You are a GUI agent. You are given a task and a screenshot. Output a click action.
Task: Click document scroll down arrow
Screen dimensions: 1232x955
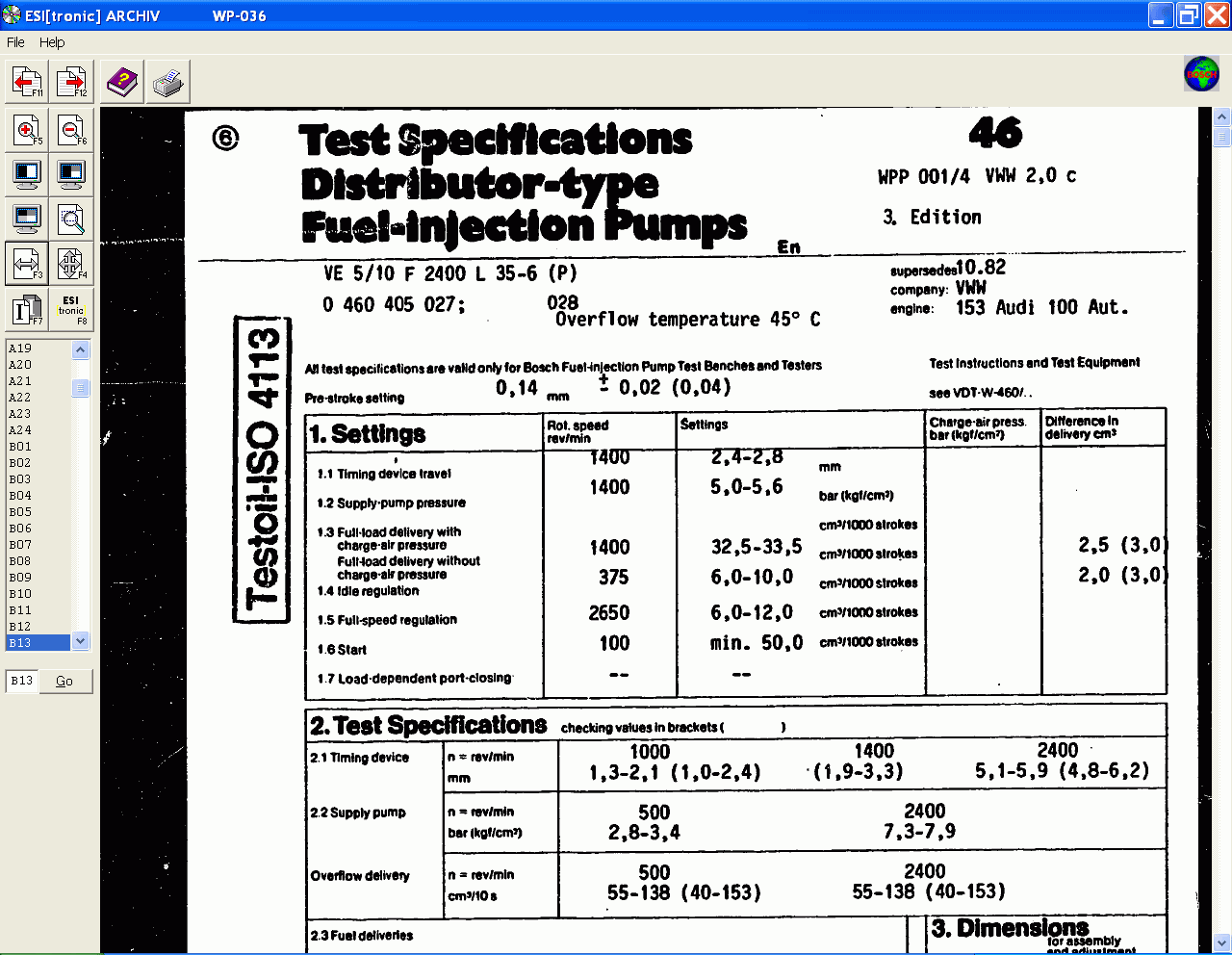1222,942
